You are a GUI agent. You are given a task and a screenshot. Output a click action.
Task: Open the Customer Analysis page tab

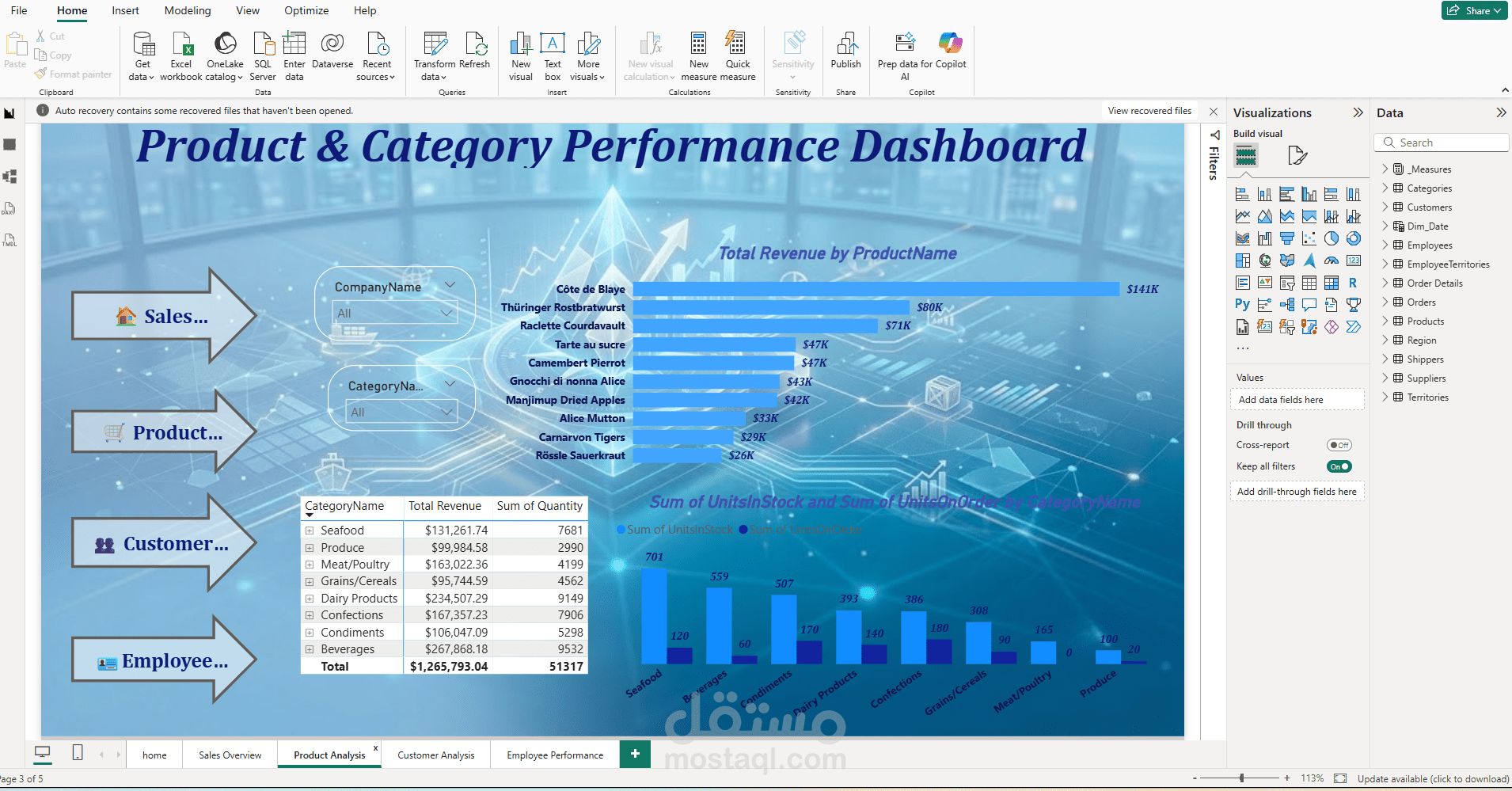(x=435, y=755)
